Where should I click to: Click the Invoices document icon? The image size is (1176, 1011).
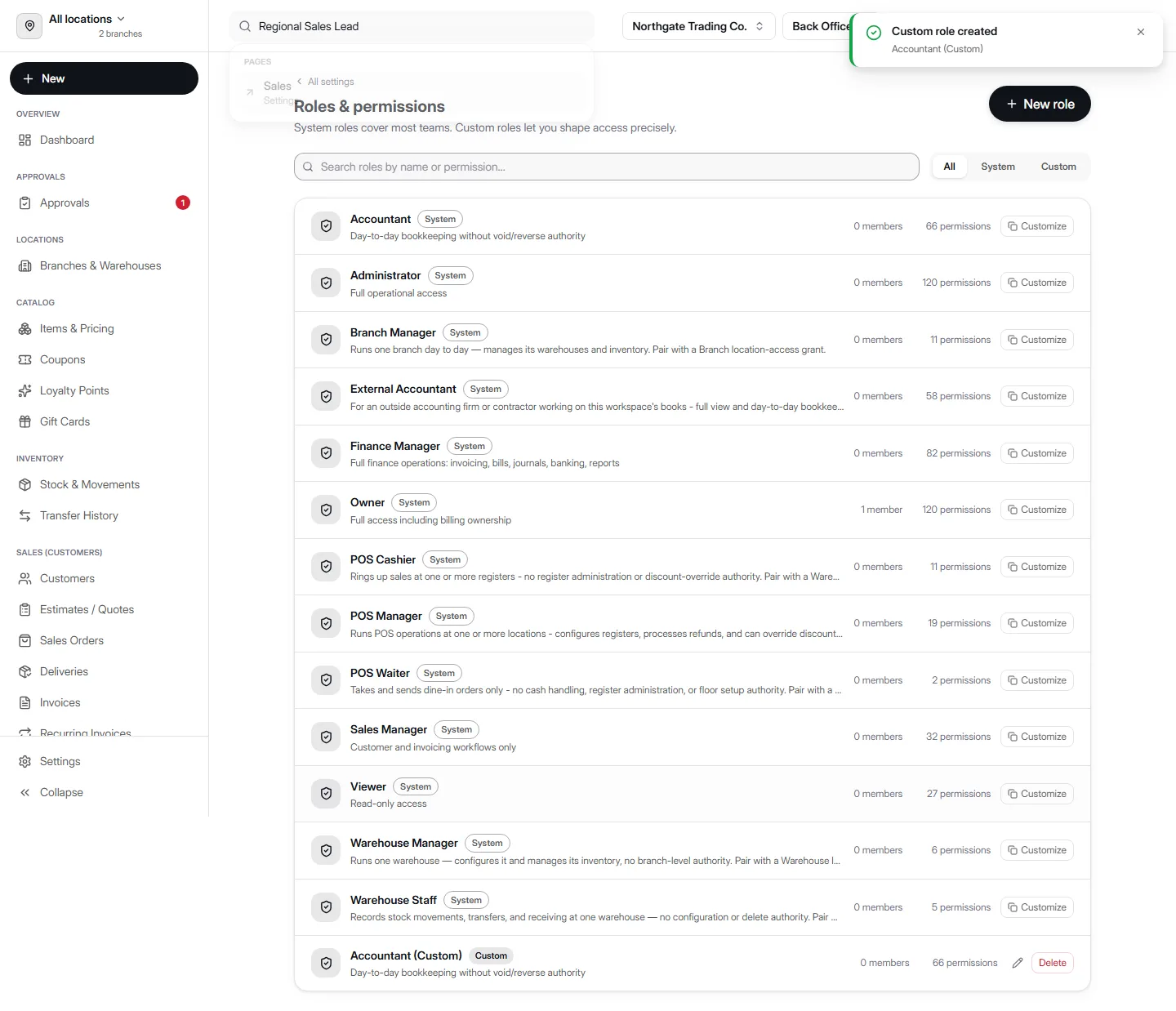pyautogui.click(x=25, y=703)
